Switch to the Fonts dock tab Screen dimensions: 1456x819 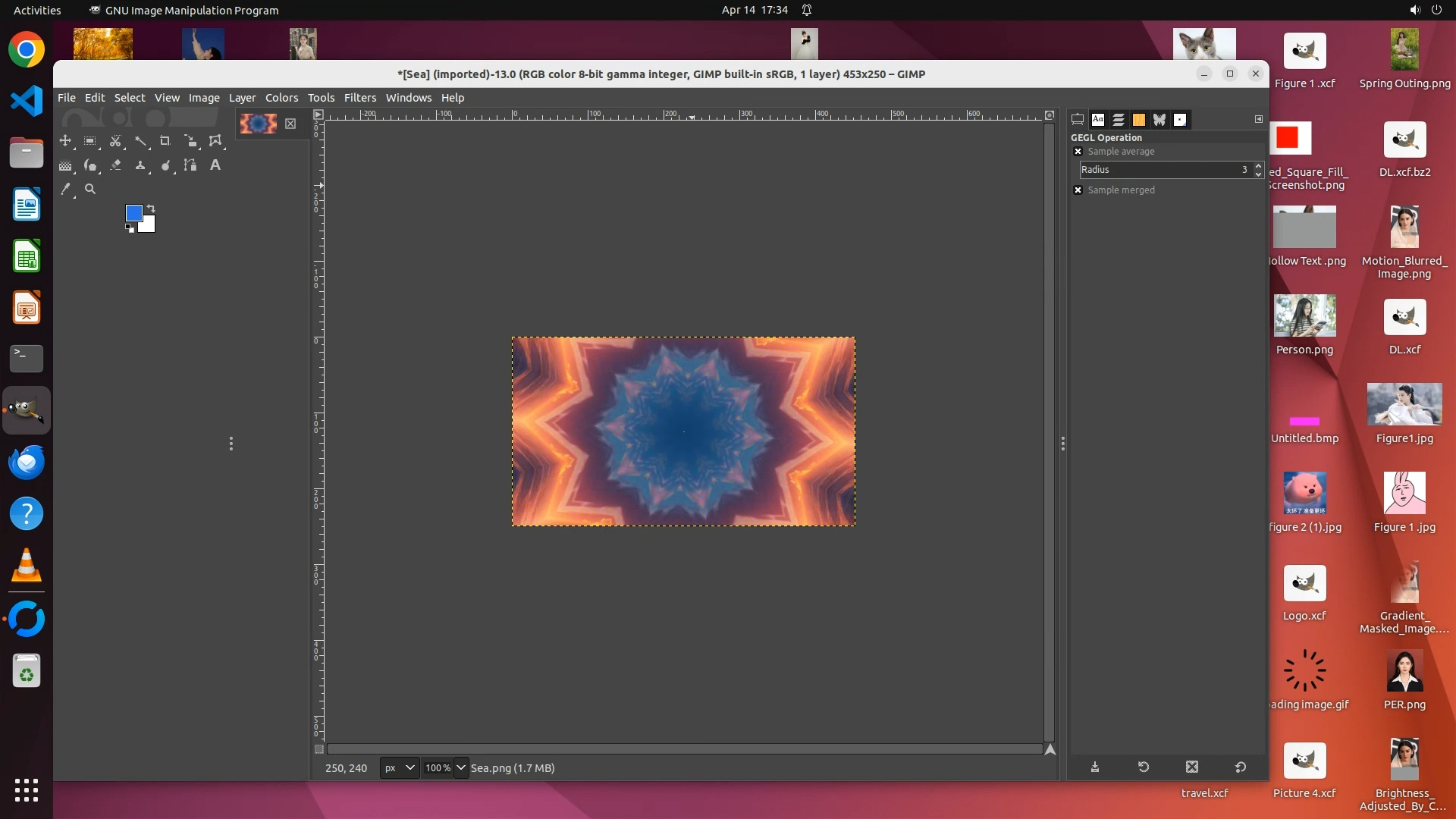point(1097,120)
